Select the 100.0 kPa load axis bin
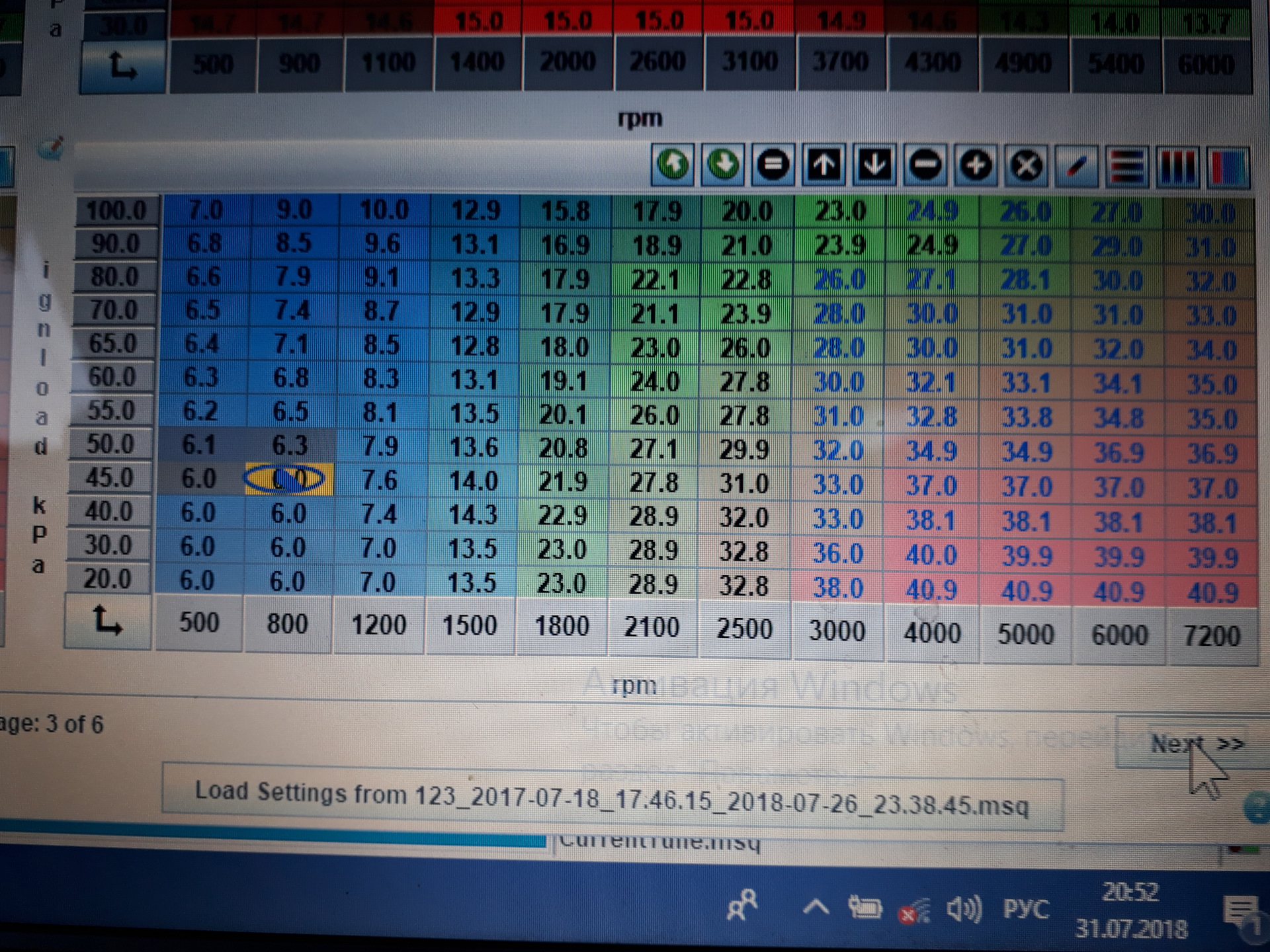Image resolution: width=1270 pixels, height=952 pixels. click(x=116, y=211)
